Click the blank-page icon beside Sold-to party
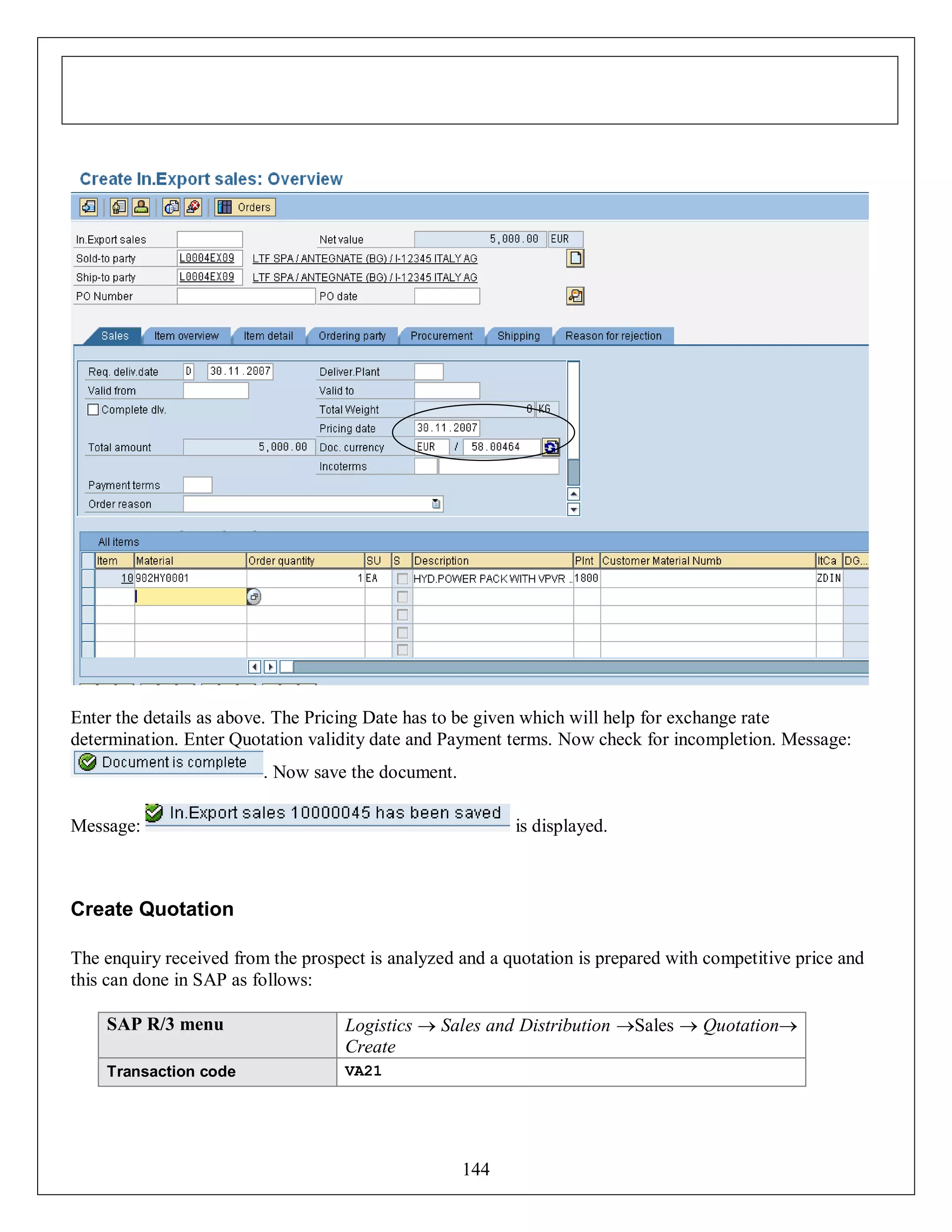Image resolution: width=952 pixels, height=1232 pixels. [575, 258]
